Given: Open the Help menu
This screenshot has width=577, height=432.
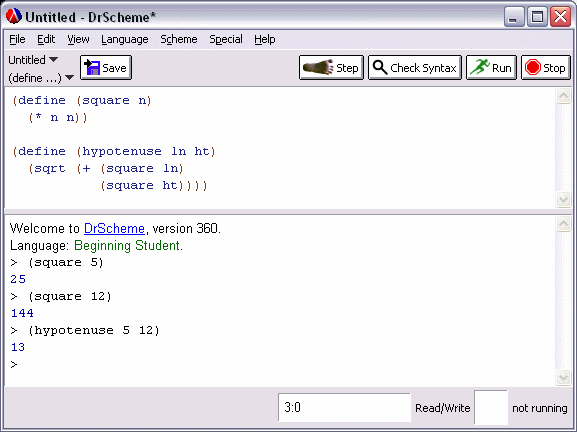Looking at the screenshot, I should point(265,39).
